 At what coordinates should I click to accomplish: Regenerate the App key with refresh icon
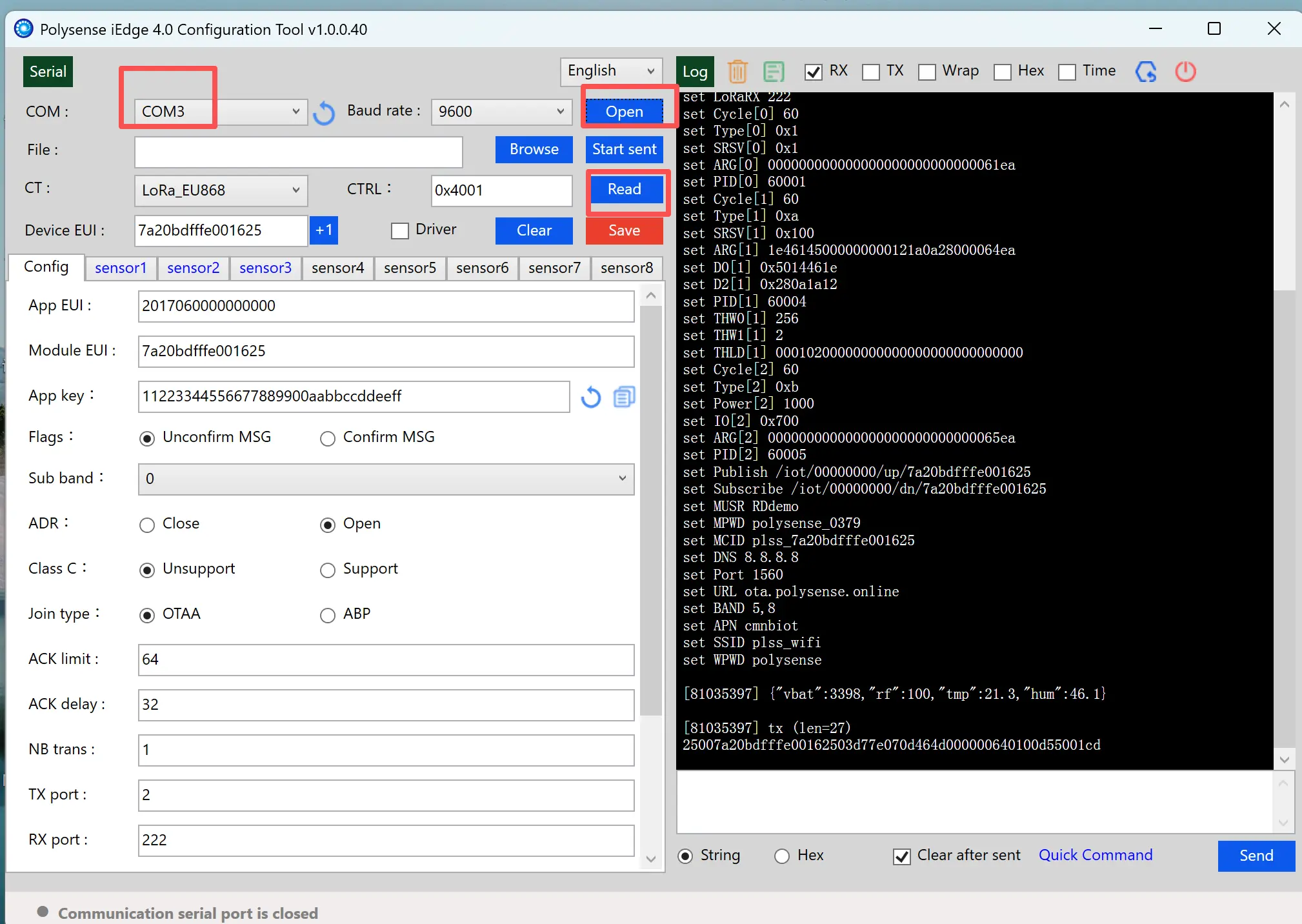590,397
